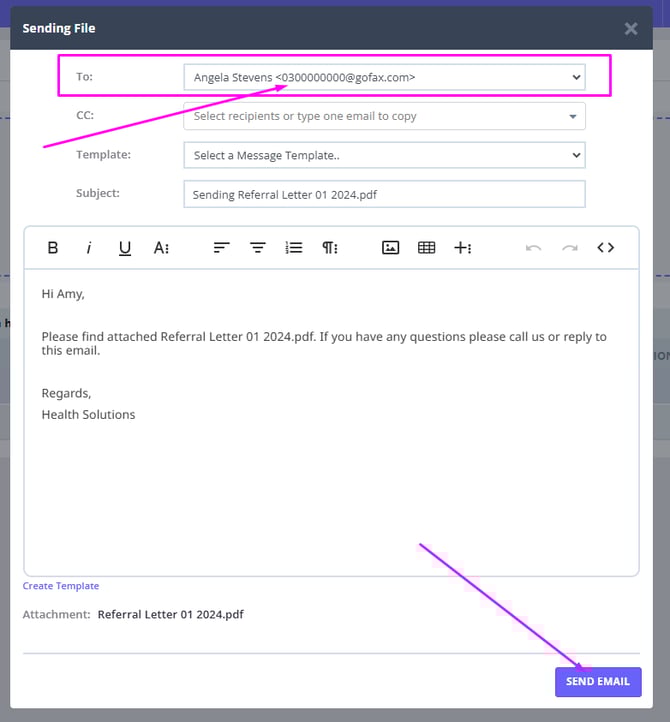The image size is (670, 722).
Task: Center align the message text
Action: [258, 248]
